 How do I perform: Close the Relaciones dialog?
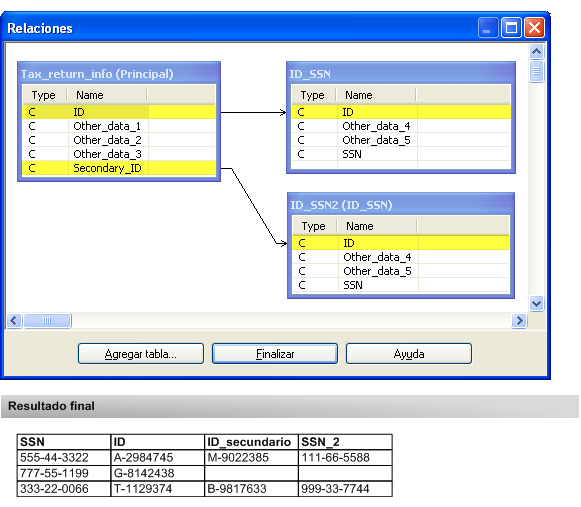534,28
